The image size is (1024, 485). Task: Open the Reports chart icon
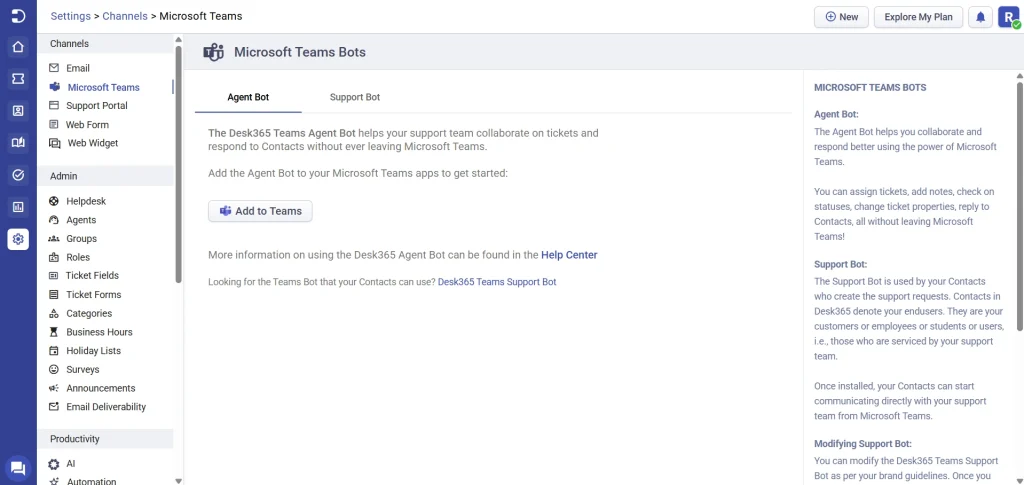click(18, 207)
